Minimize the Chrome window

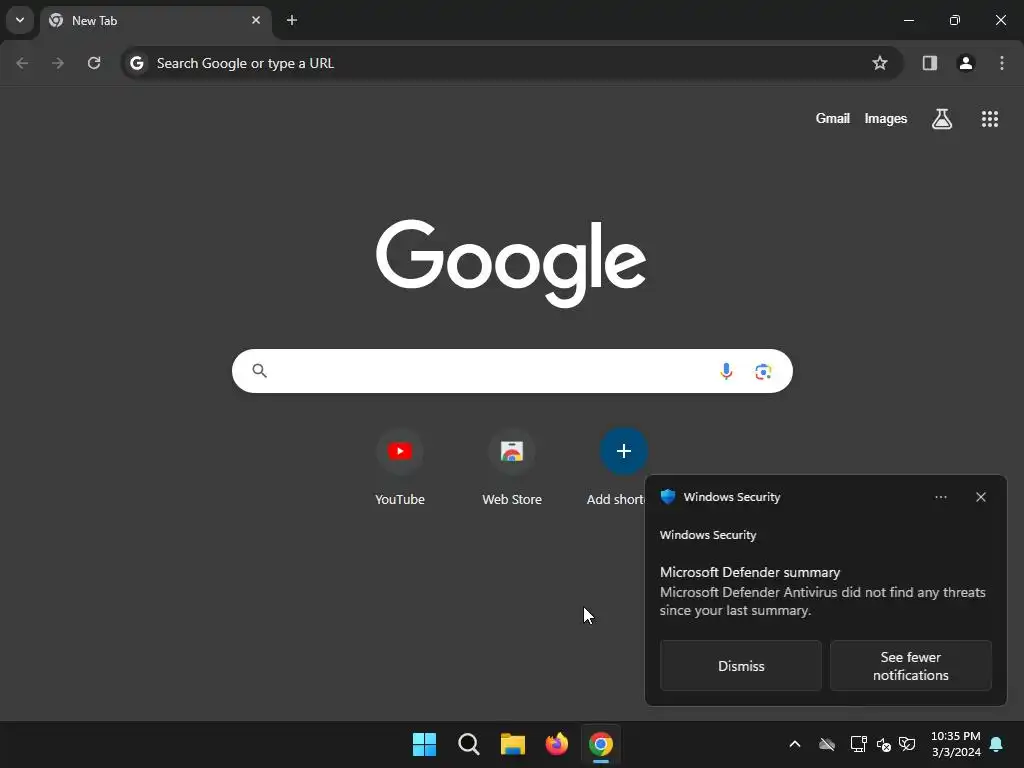pyautogui.click(x=908, y=20)
